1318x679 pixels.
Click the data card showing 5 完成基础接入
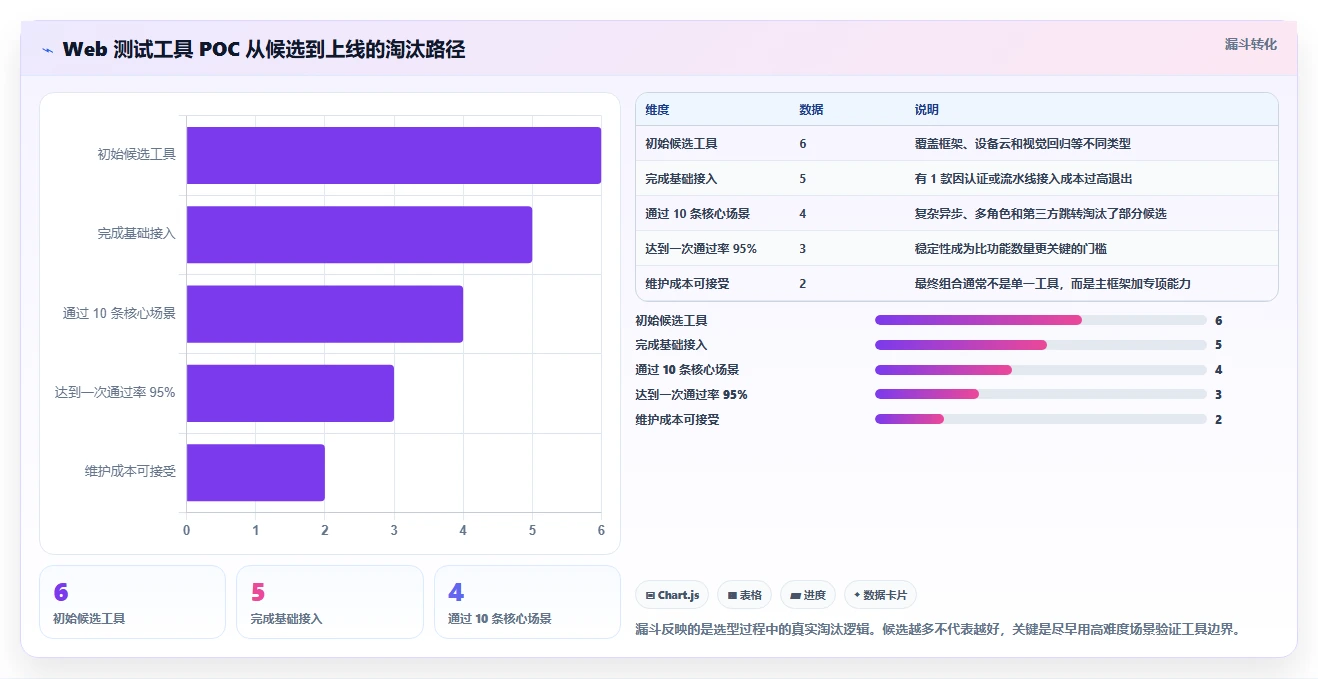(x=330, y=602)
